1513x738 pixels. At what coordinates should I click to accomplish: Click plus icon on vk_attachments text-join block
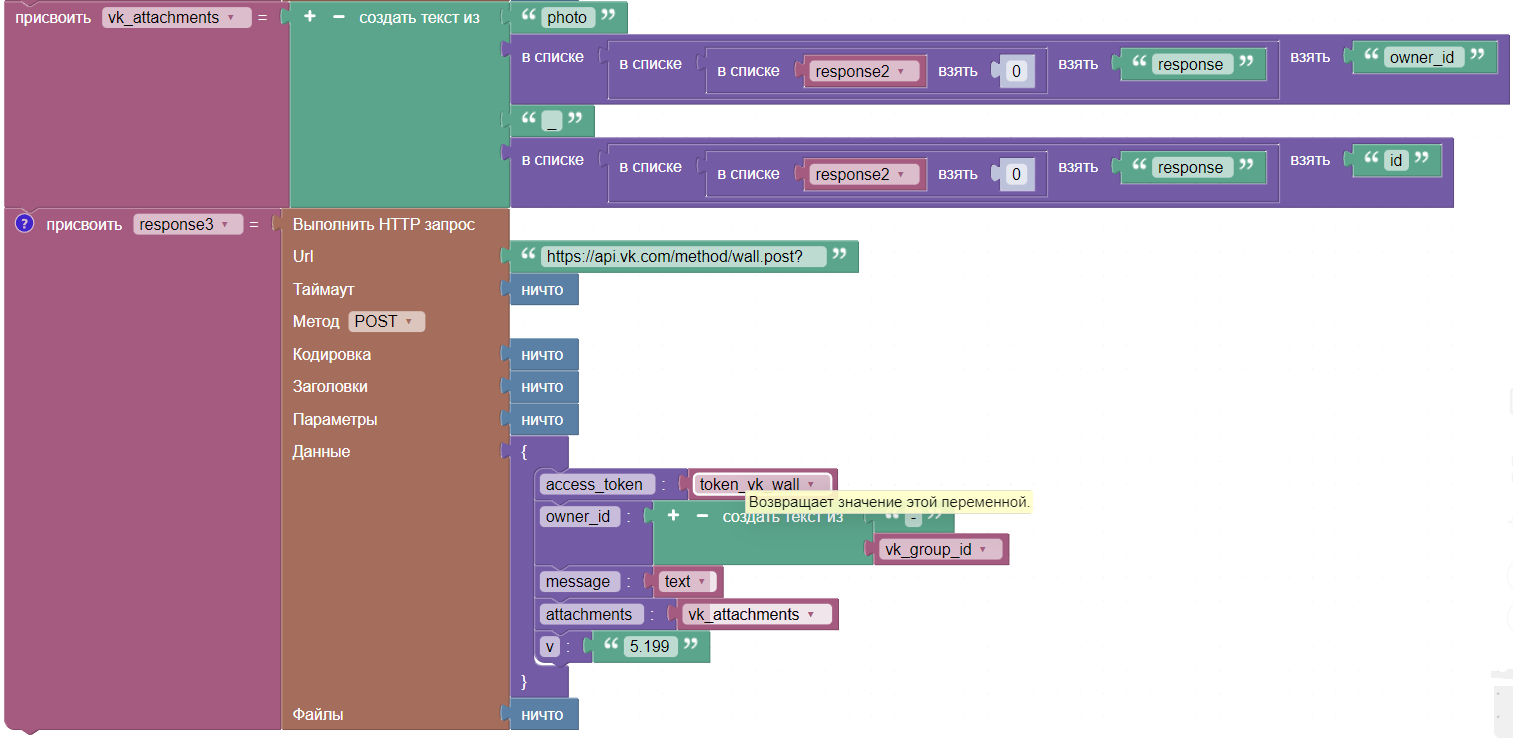pyautogui.click(x=310, y=17)
